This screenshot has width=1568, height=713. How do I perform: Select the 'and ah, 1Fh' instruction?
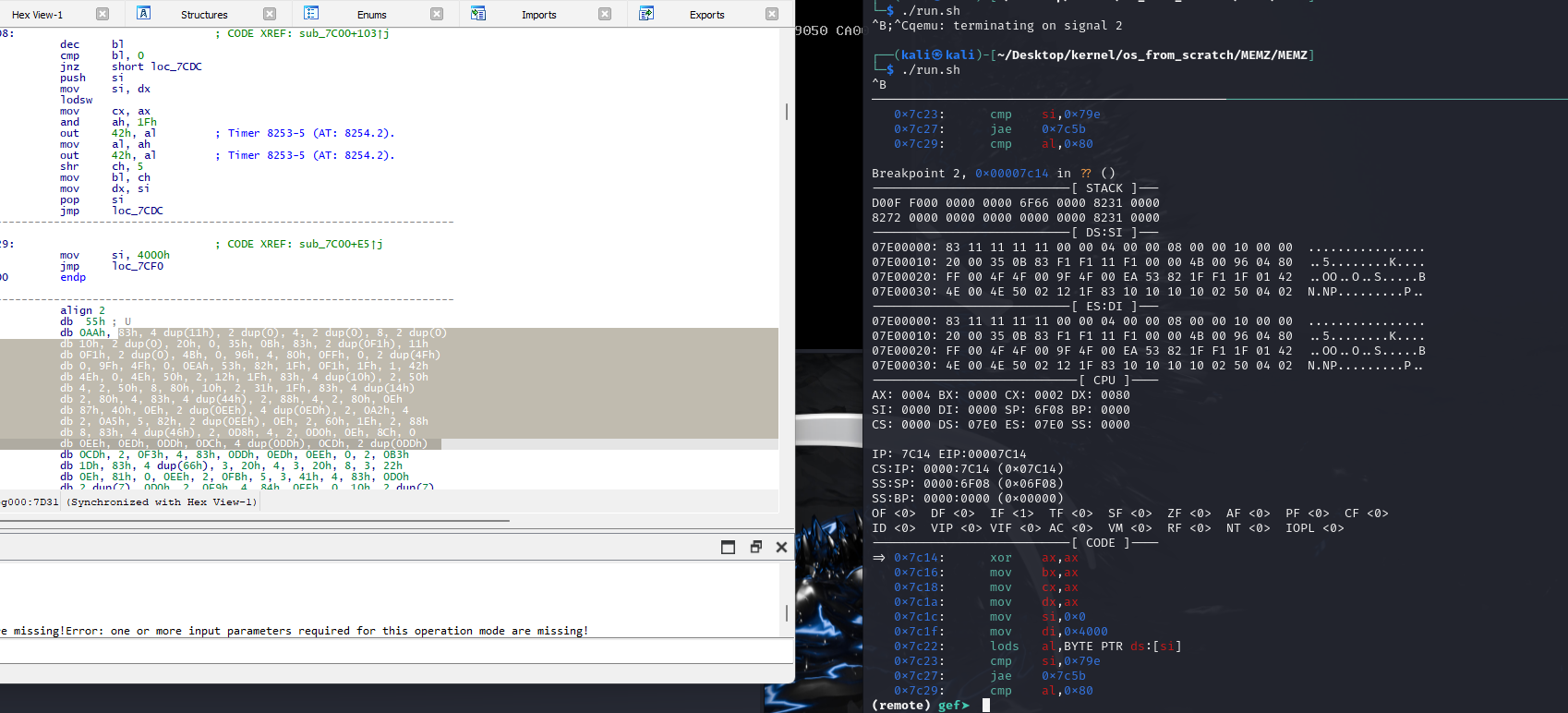pos(108,122)
